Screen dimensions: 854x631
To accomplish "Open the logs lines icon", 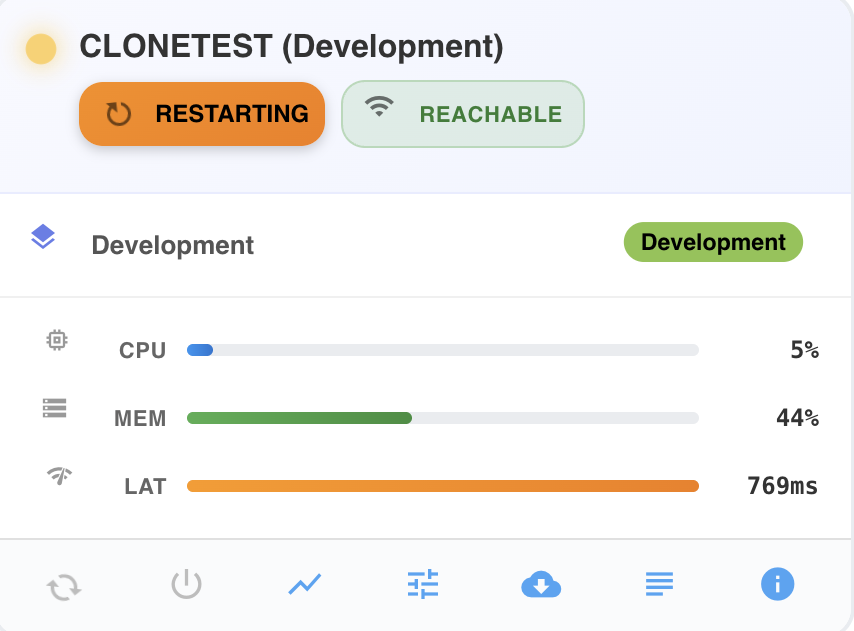I will tap(660, 584).
